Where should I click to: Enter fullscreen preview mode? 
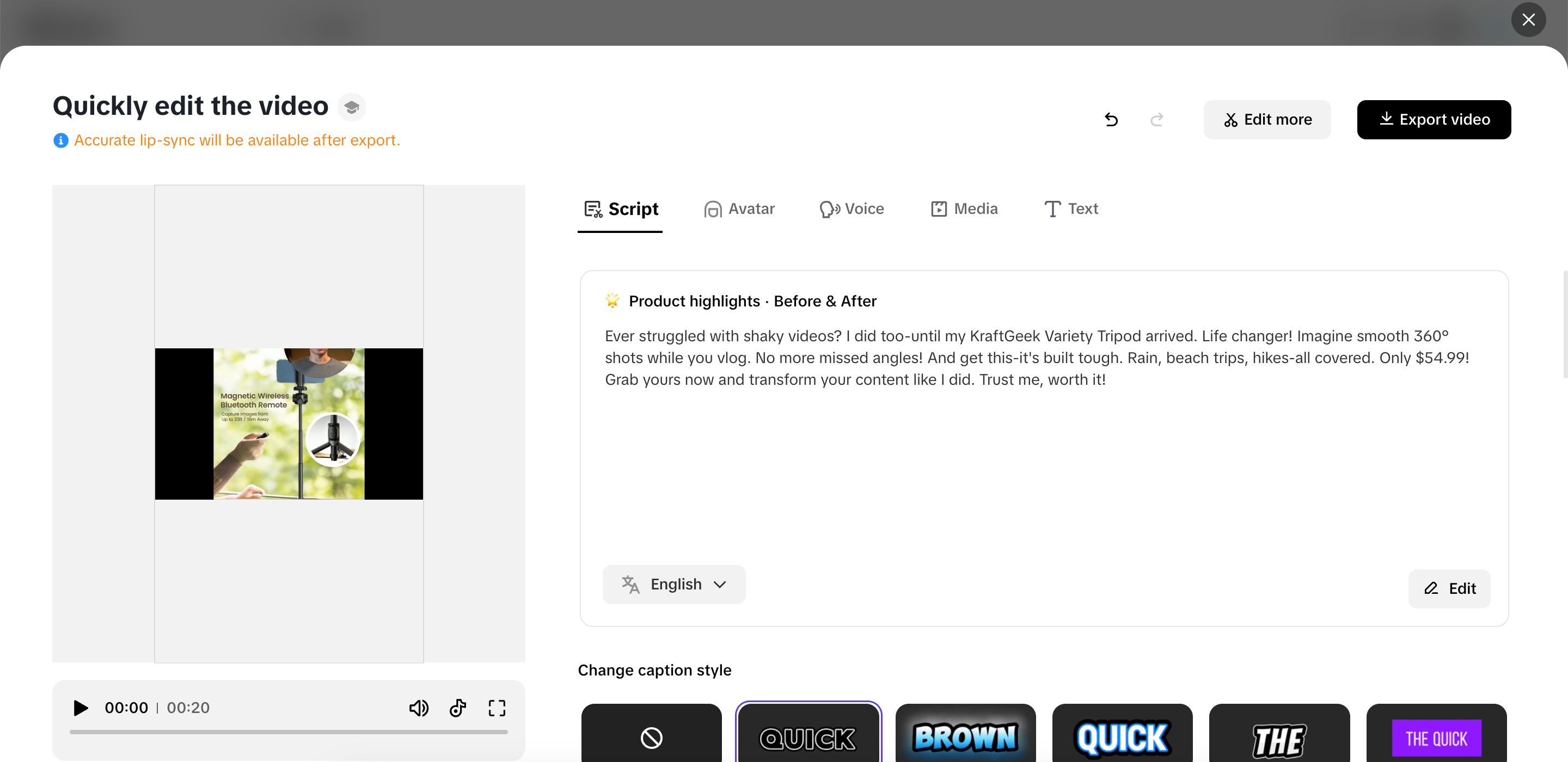497,708
